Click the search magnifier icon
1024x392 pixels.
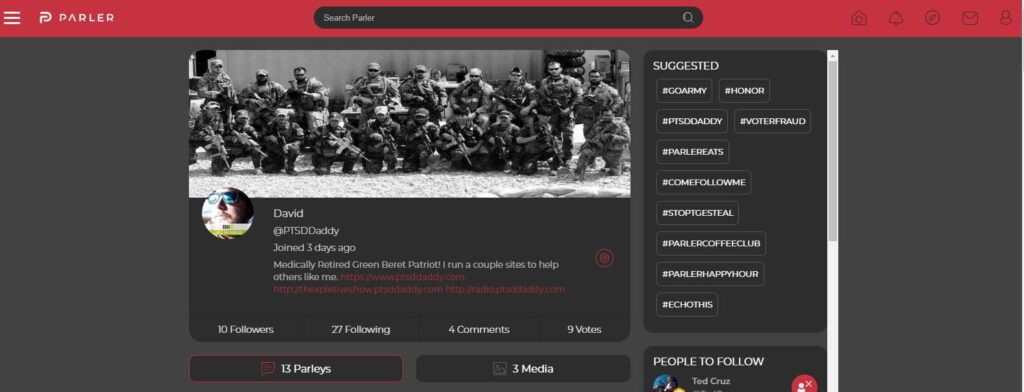coord(688,18)
